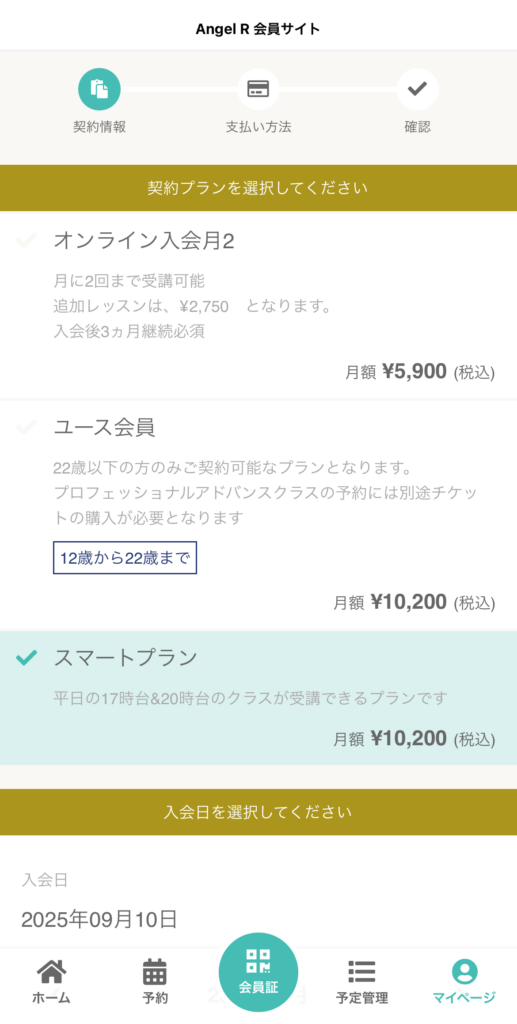Screen dimensions: 517x1024
Task: Click the 入会日 field label
Action: (x=44, y=880)
